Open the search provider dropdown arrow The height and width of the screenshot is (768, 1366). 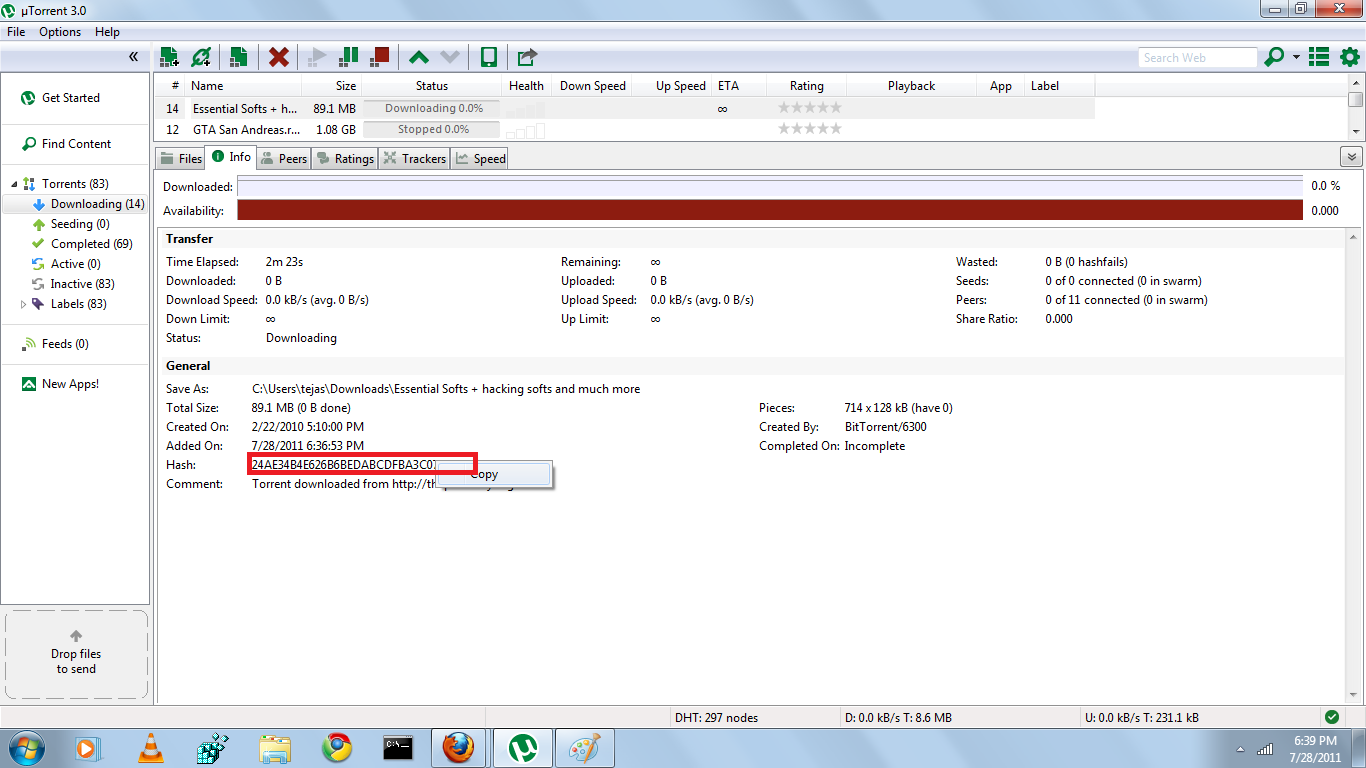point(1296,58)
